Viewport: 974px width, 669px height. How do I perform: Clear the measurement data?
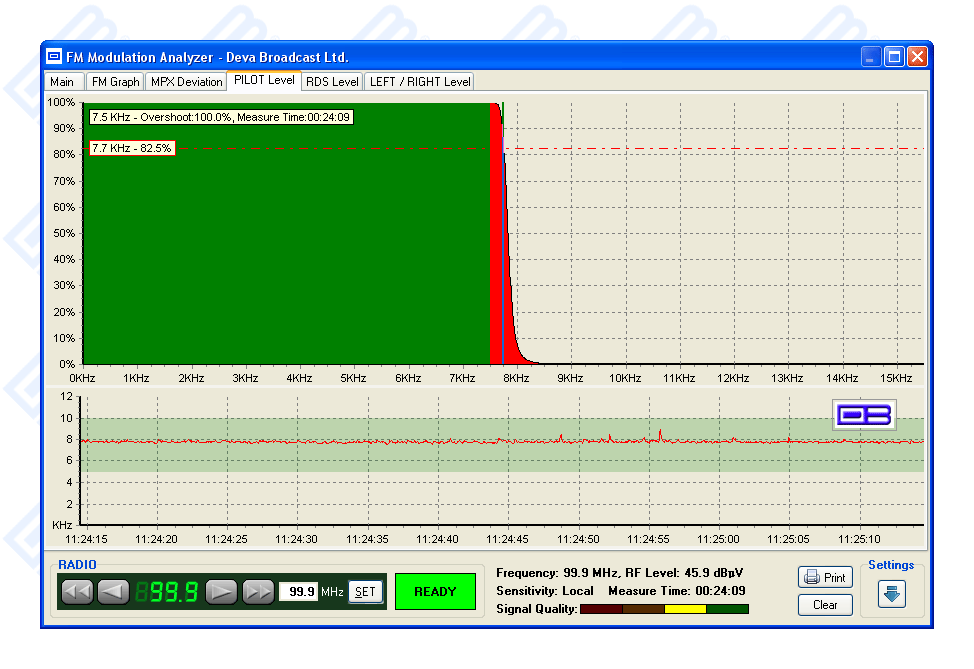[x=825, y=605]
